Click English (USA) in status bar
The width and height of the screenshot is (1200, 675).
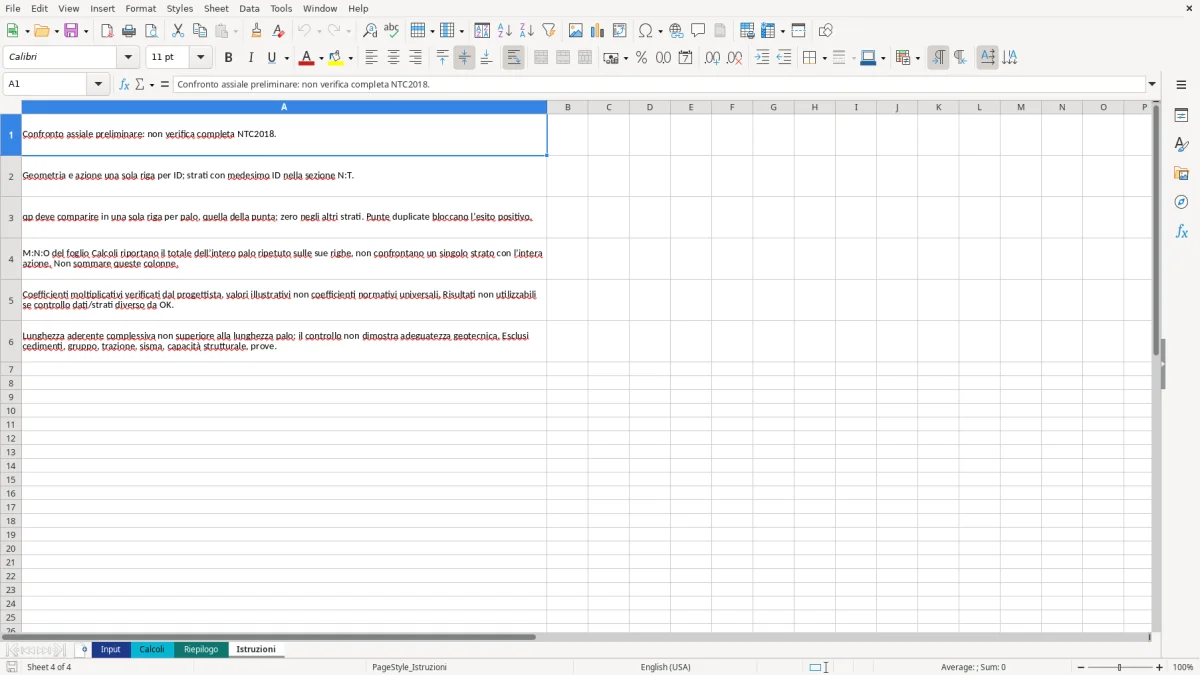(x=665, y=667)
